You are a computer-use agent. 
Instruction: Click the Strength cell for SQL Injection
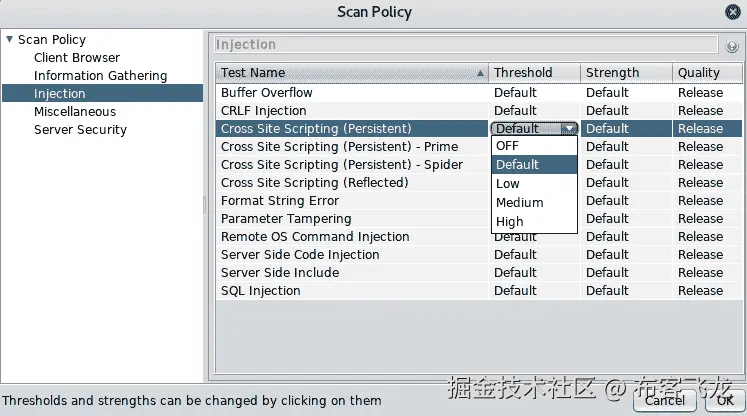tap(607, 291)
